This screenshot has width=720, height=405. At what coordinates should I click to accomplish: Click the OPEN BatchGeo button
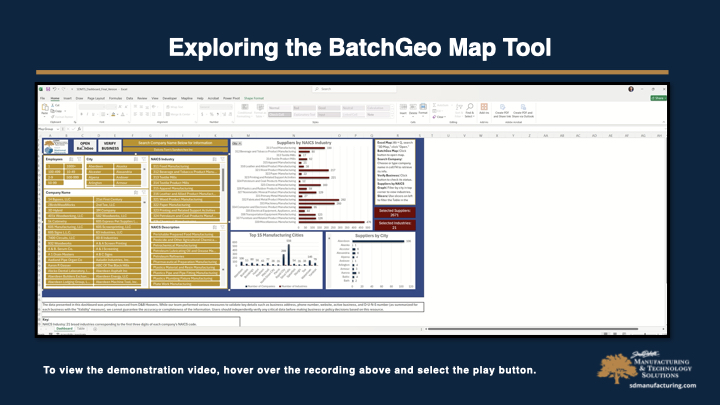[85, 146]
